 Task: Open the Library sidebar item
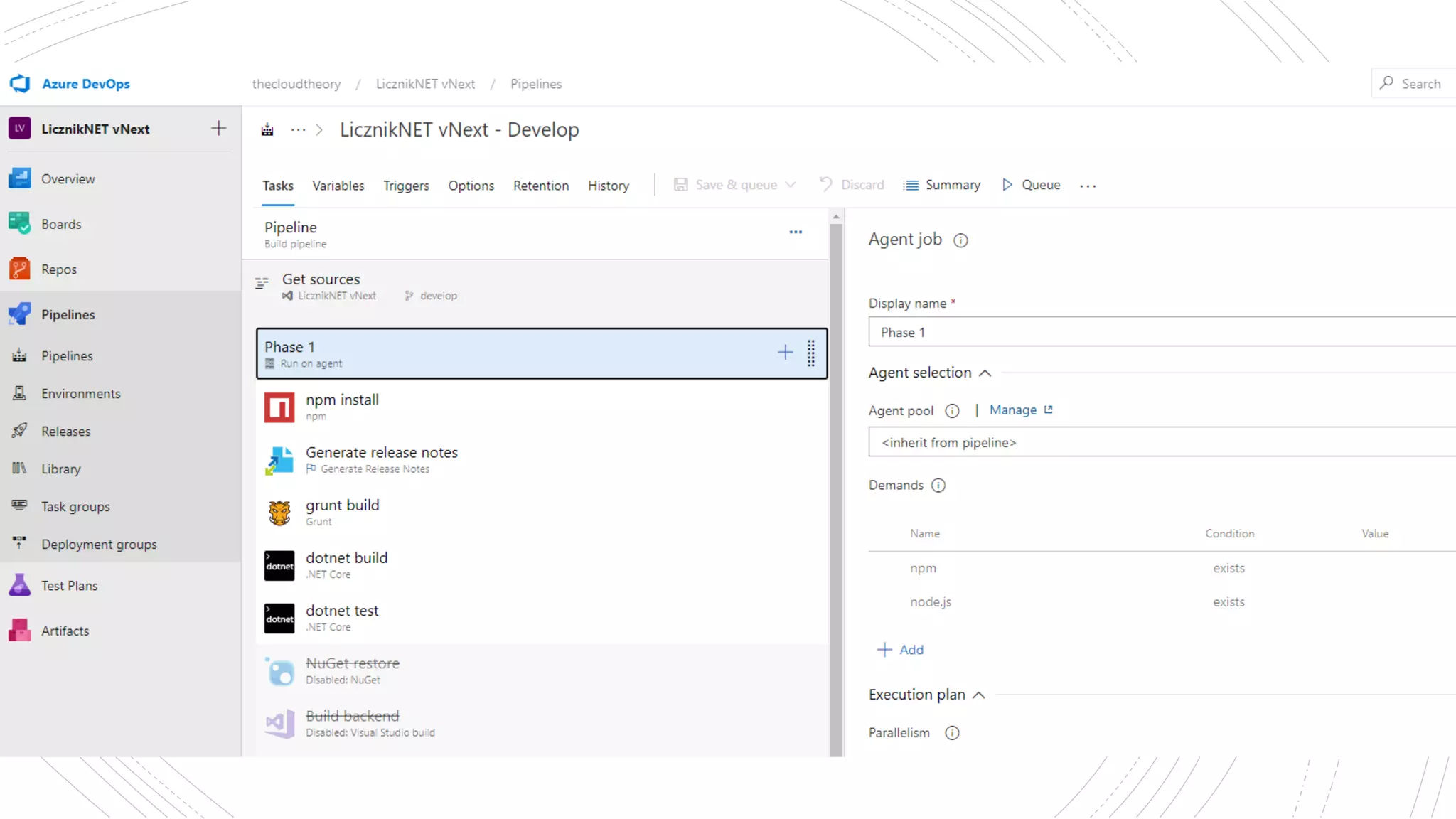(61, 469)
